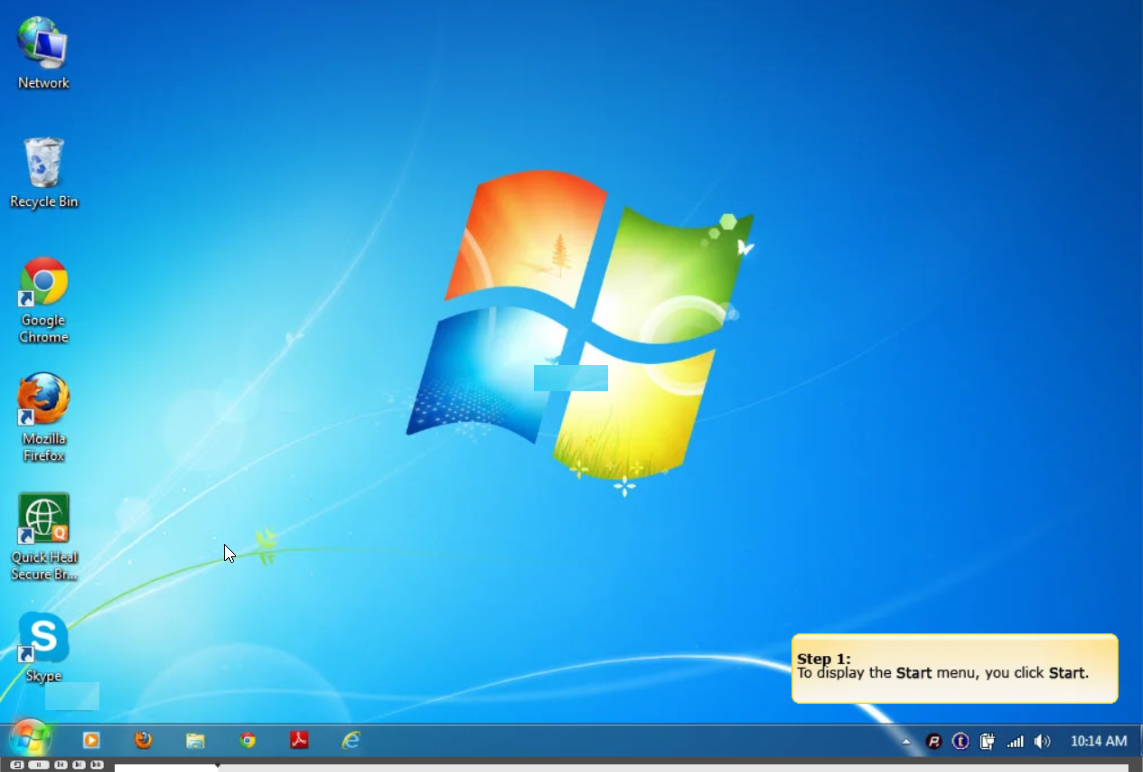Image resolution: width=1143 pixels, height=772 pixels.
Task: Open the volume speaker control
Action: (x=1042, y=742)
